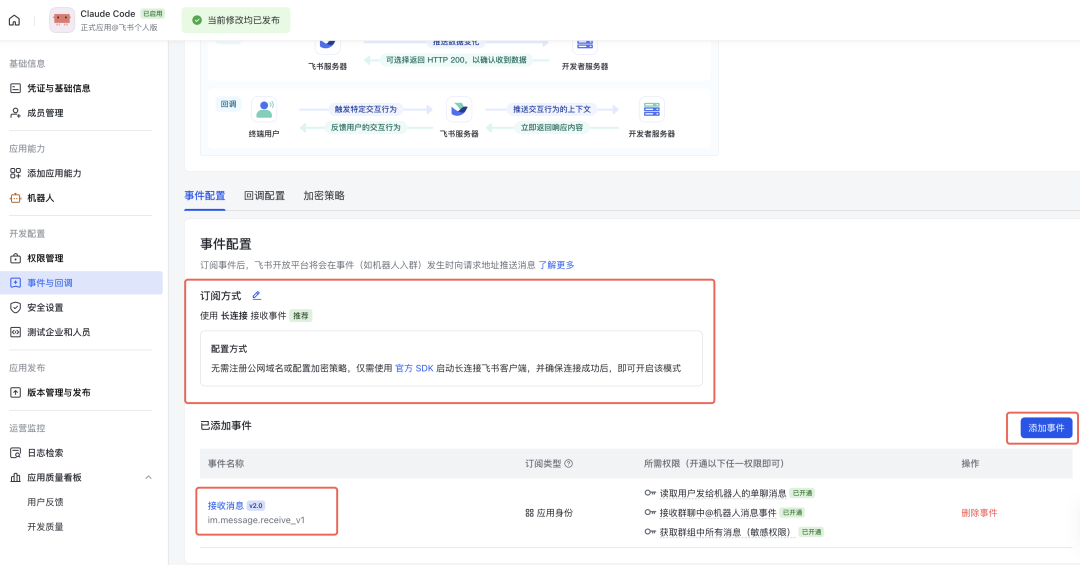Viewport: 1080px width, 565px height.
Task: Click the 飞书服务器 icon in the 回调 row
Action: [x=459, y=110]
